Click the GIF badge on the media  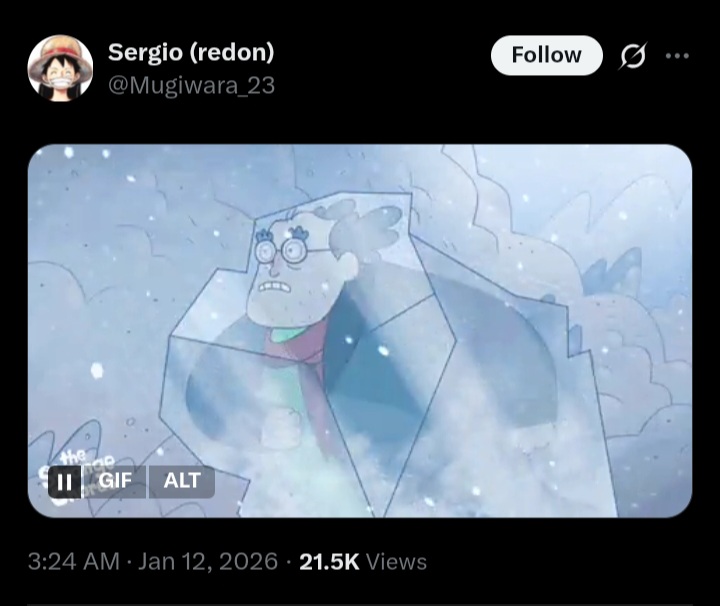115,481
